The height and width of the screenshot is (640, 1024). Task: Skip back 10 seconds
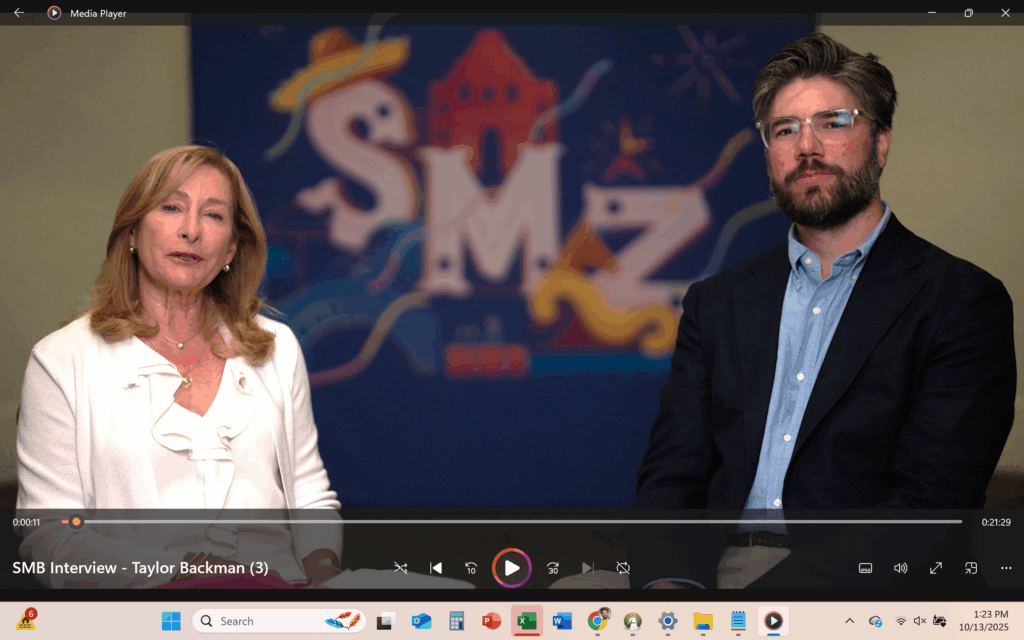tap(471, 568)
